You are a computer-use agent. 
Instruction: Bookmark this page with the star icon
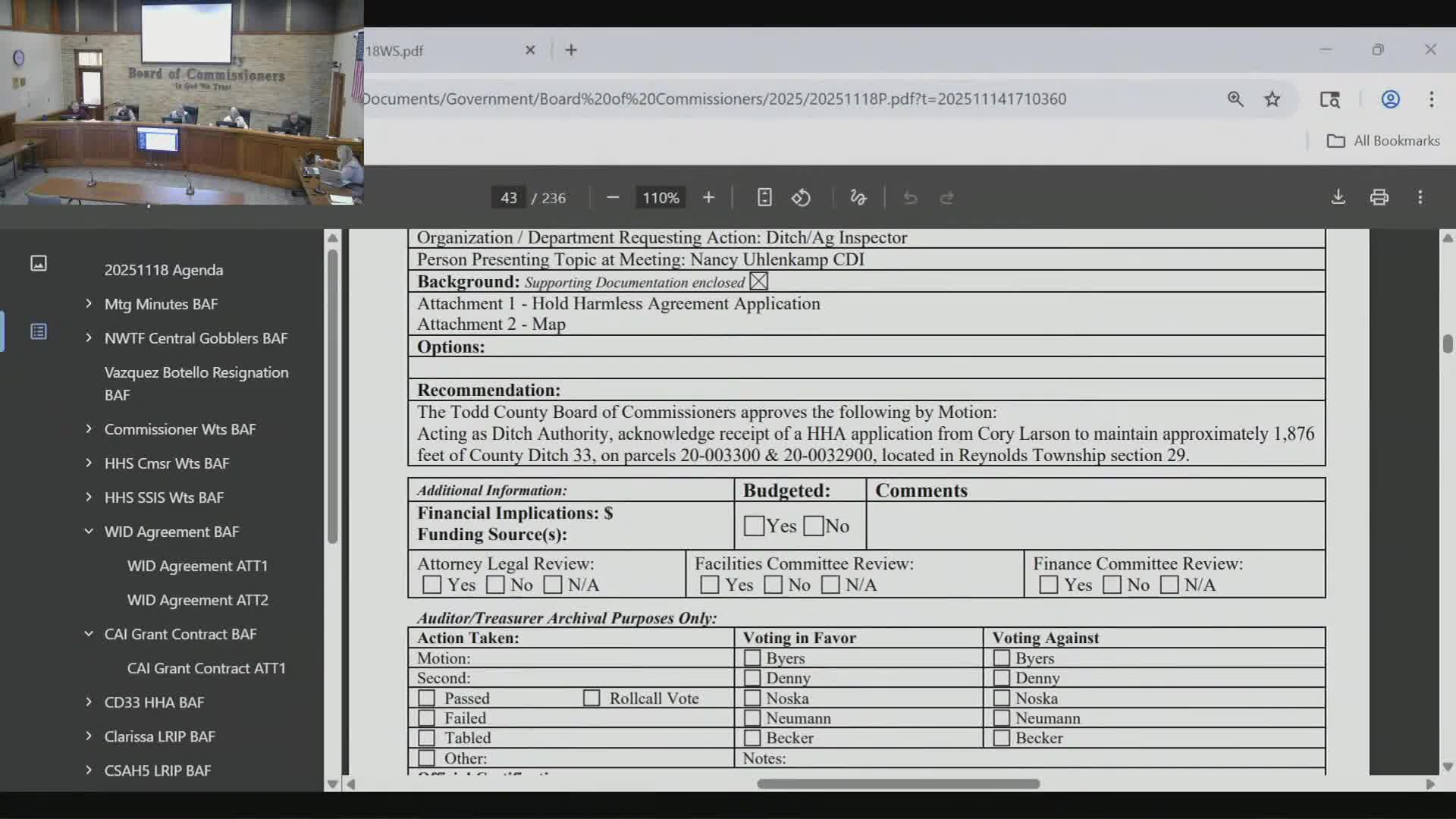click(1272, 99)
